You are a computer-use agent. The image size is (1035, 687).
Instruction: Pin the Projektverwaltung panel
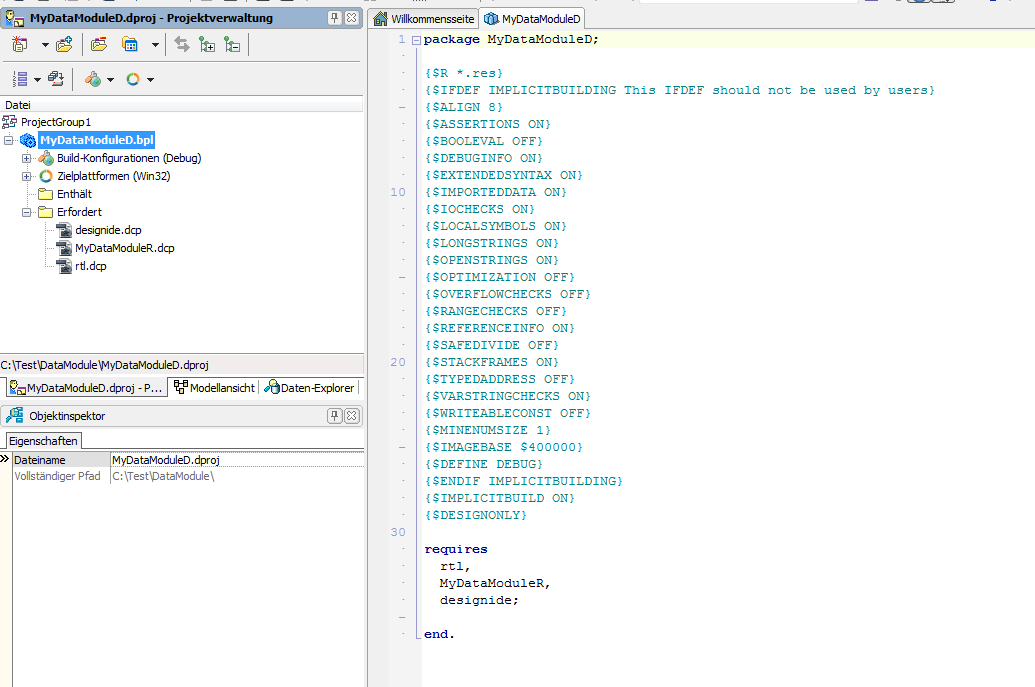click(335, 18)
